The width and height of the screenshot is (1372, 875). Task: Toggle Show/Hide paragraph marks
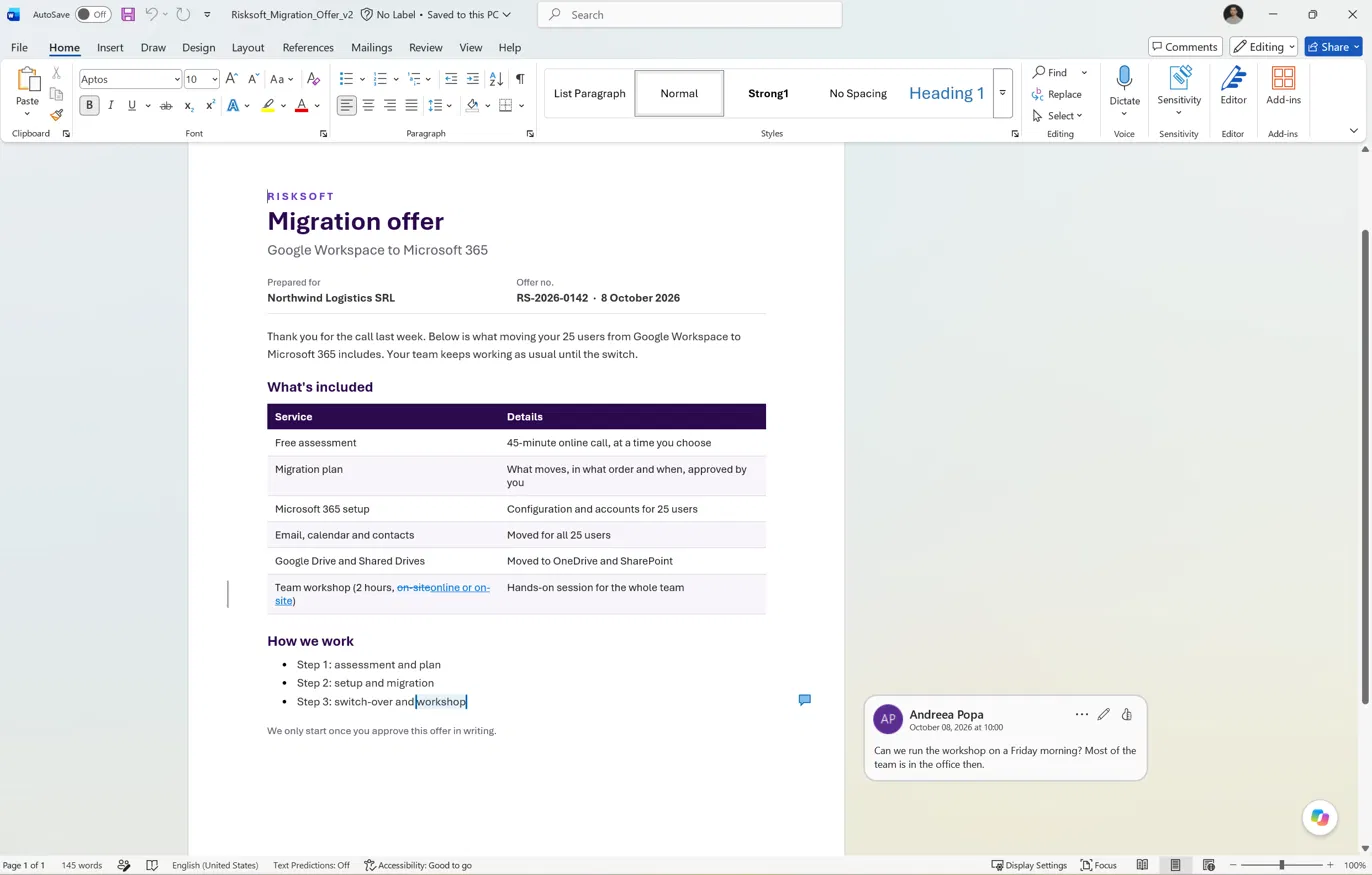[x=520, y=79]
